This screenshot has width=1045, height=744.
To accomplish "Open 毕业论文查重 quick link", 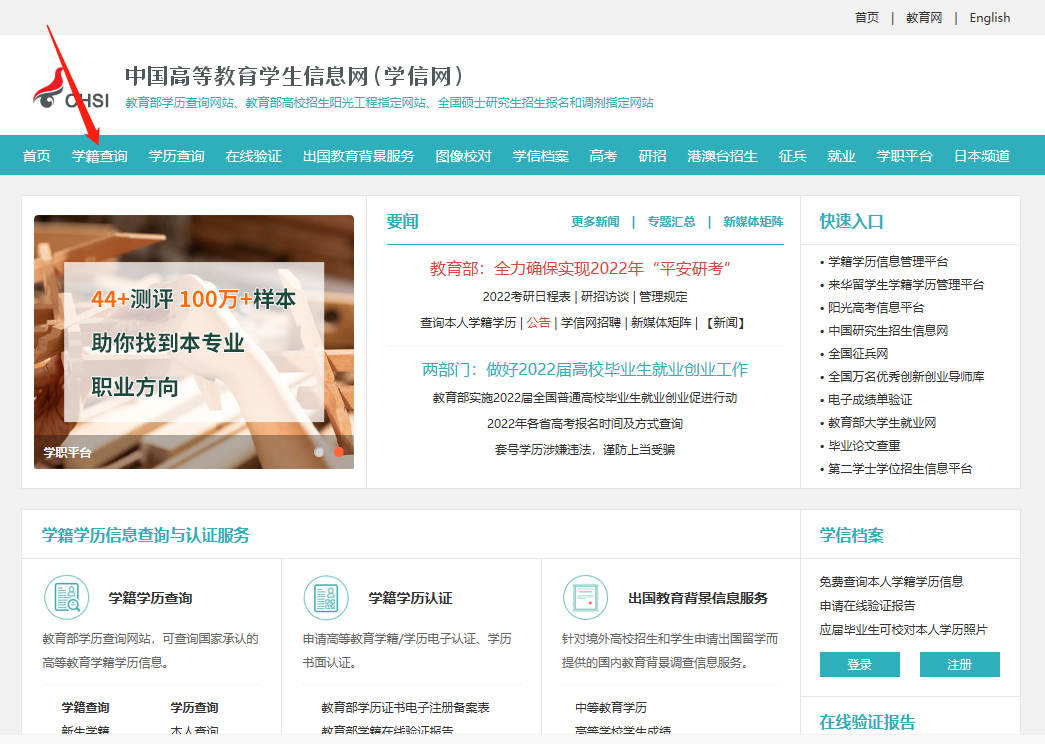I will (864, 446).
